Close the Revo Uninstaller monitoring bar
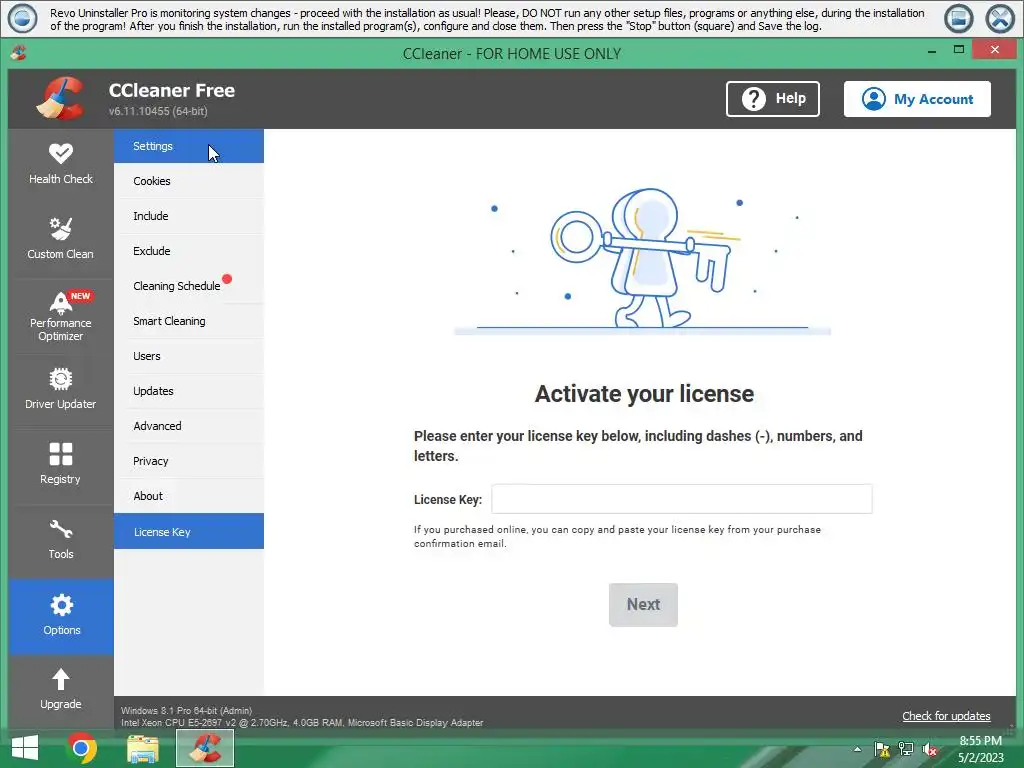Screen dimensions: 1024x768 click(x=1000, y=18)
